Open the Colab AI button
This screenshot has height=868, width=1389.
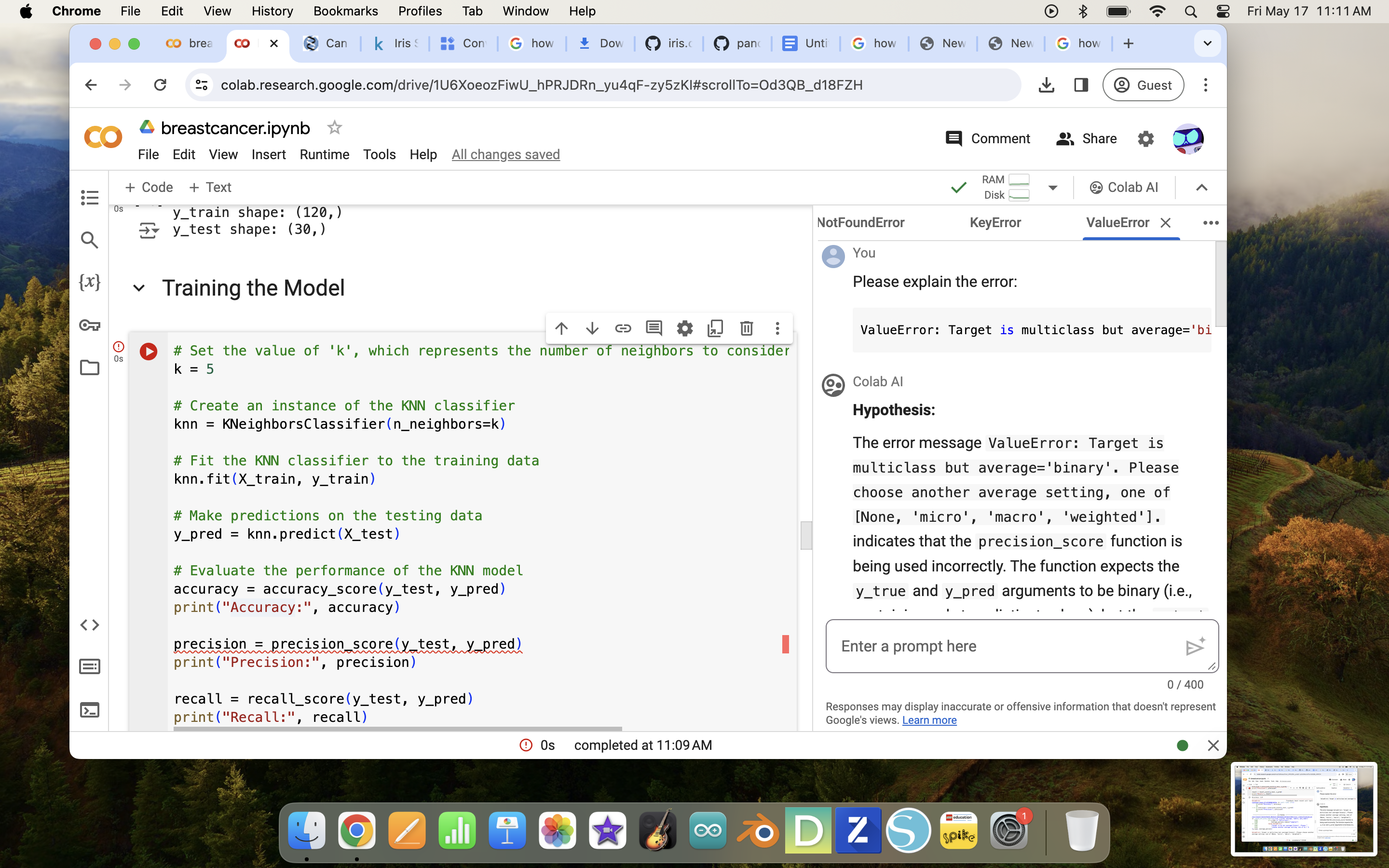pos(1123,188)
